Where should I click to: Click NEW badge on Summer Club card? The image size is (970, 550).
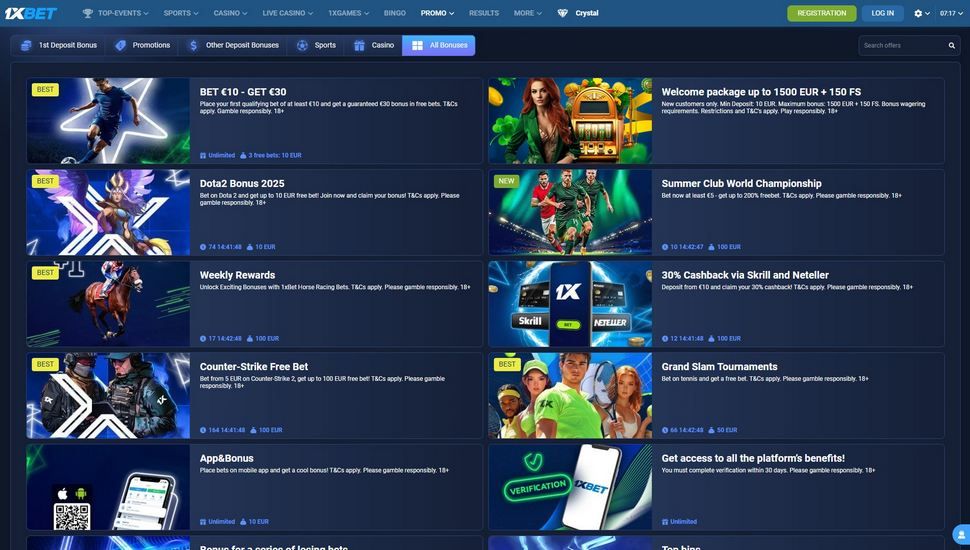[x=507, y=181]
